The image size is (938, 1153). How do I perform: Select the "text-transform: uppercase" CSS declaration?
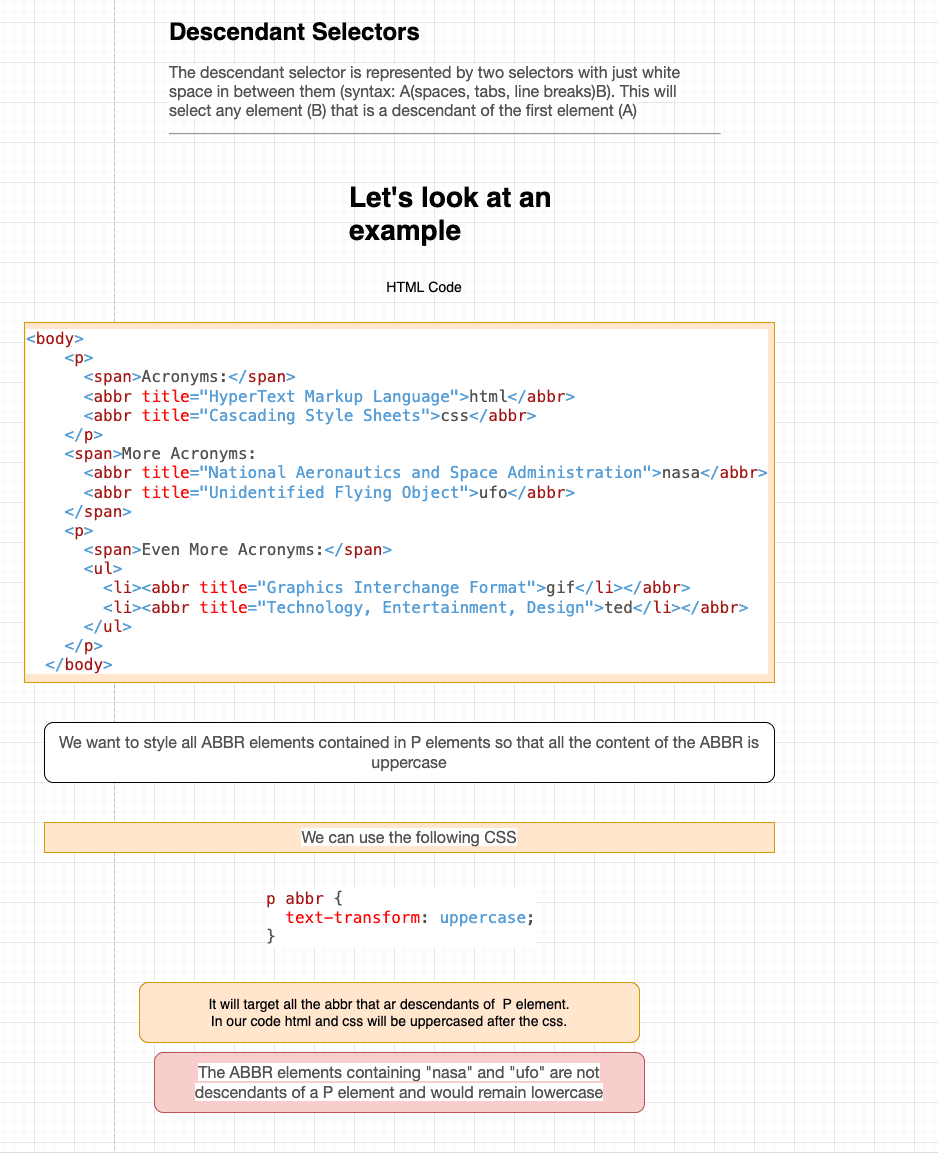410,918
